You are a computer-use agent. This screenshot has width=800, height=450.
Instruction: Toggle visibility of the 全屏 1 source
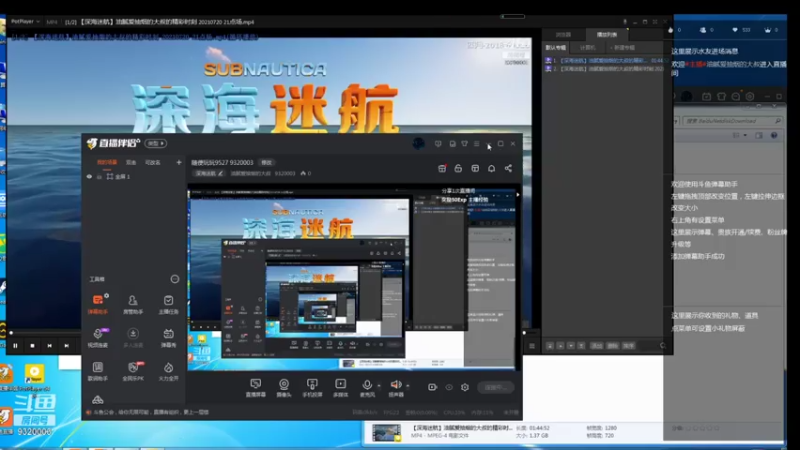tap(89, 177)
